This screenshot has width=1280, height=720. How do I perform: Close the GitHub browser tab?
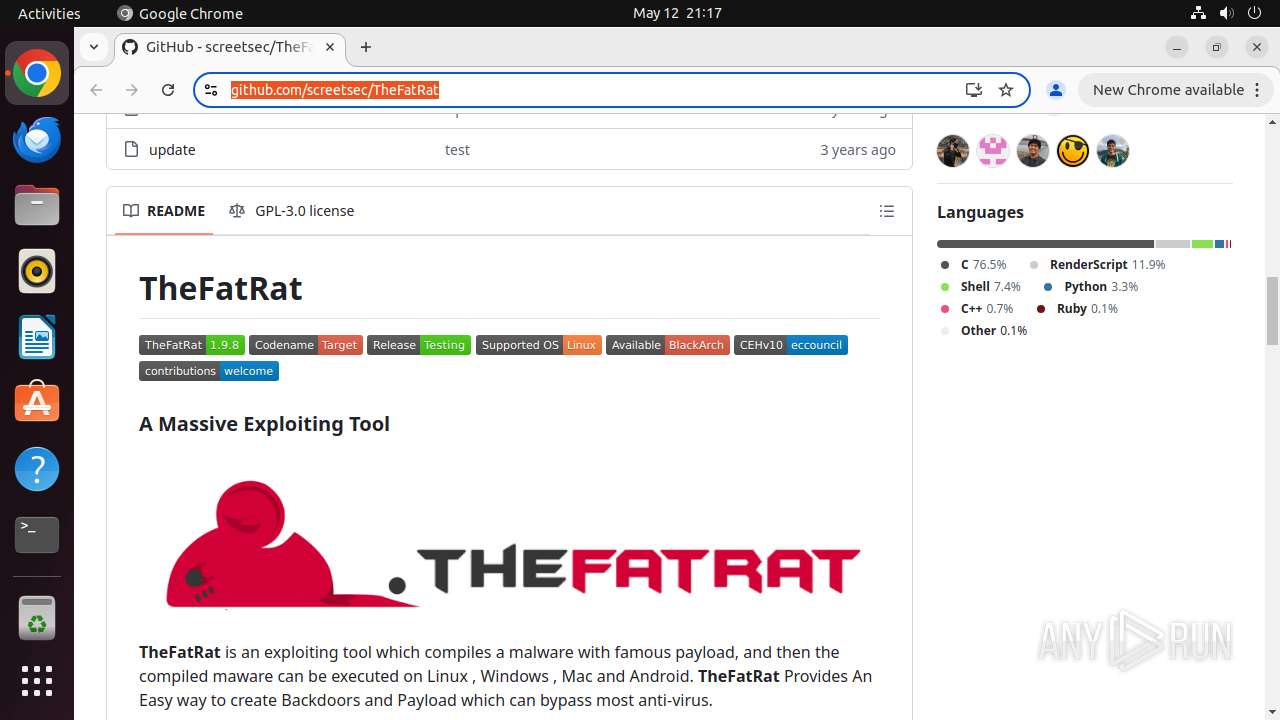coord(330,47)
